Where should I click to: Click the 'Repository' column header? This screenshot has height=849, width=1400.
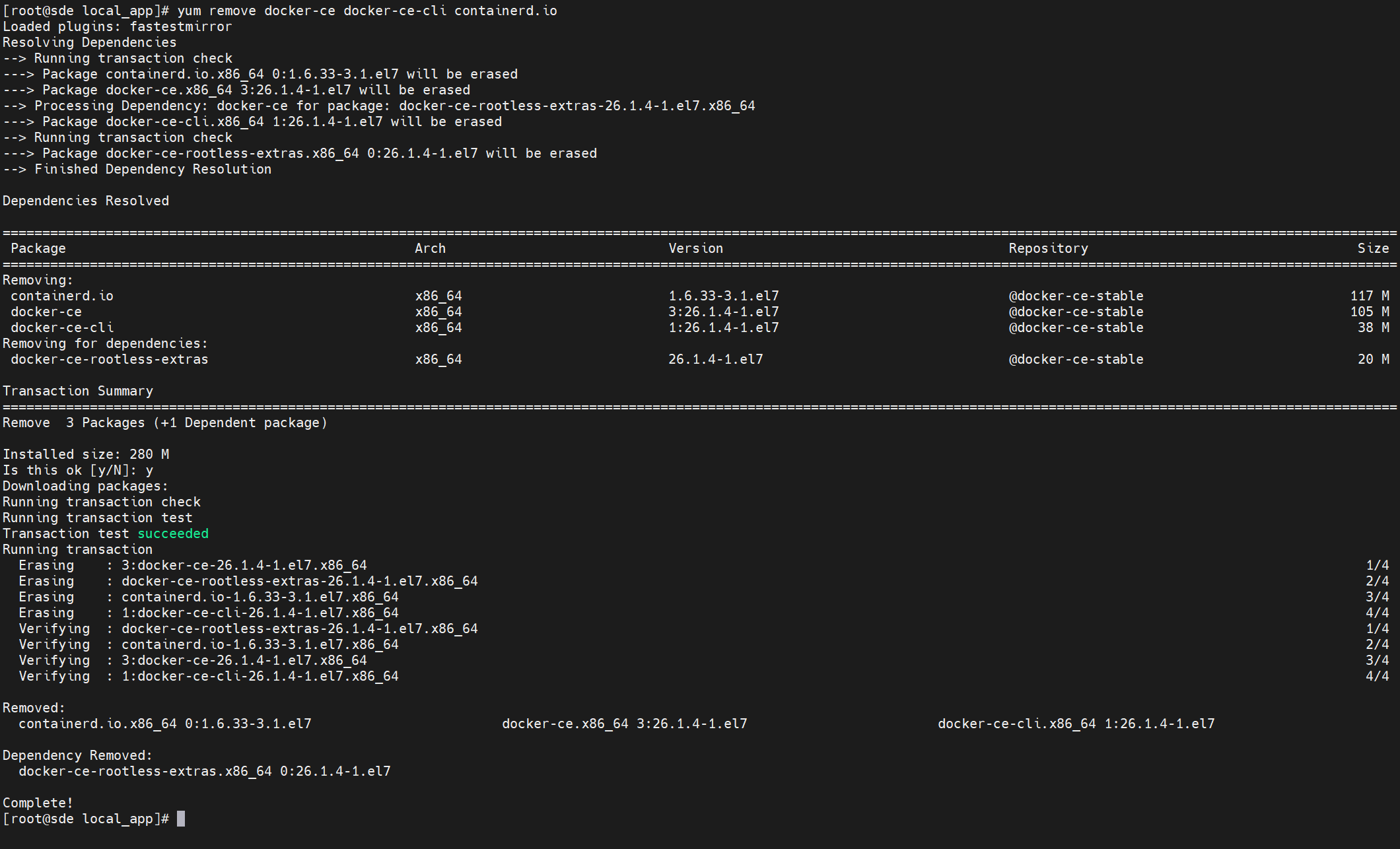1048,248
